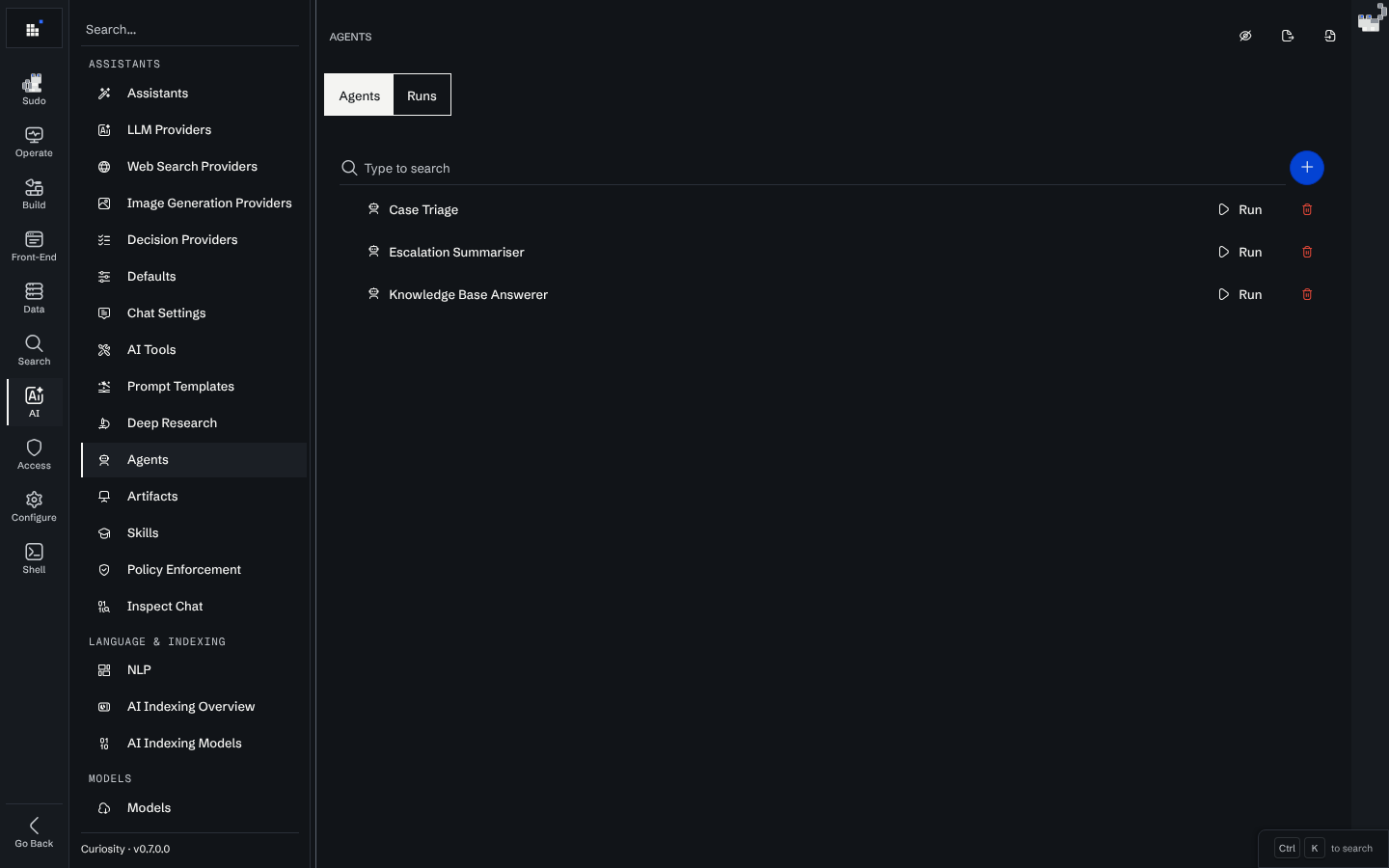Image resolution: width=1389 pixels, height=868 pixels.
Task: Open the Configure gear section
Action: click(34, 506)
